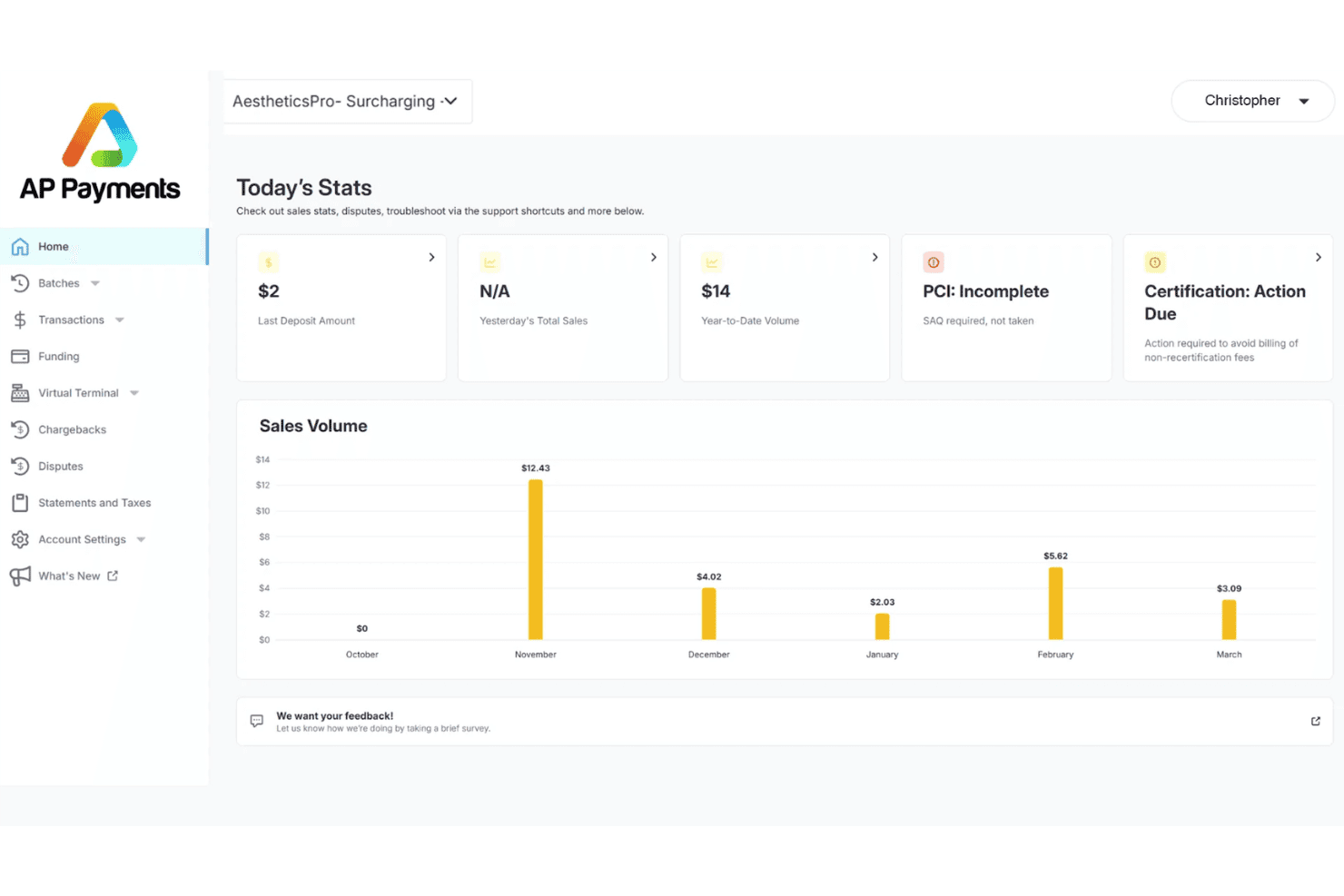
Task: Click Yesterday's Total Sales chart icon
Action: (490, 262)
